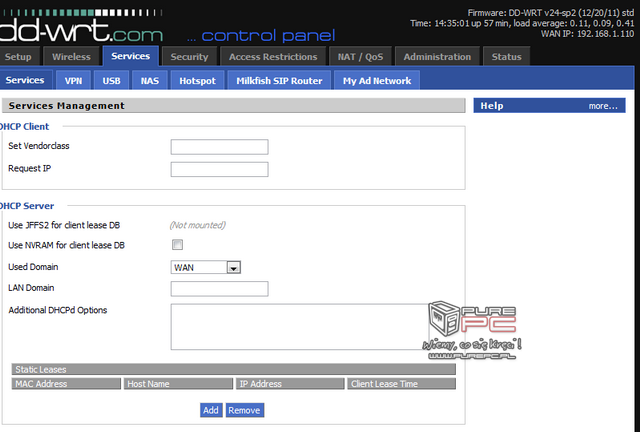This screenshot has width=640, height=432.
Task: Click the Use JFFS2 for client lease DB label
Action: (x=64, y=225)
